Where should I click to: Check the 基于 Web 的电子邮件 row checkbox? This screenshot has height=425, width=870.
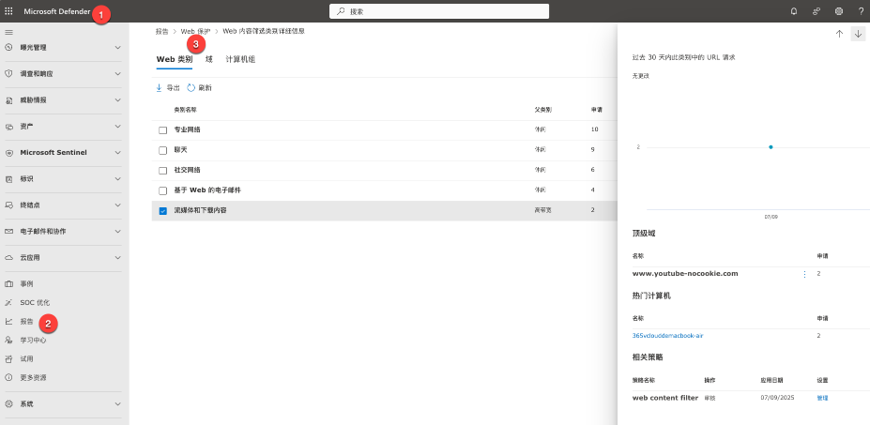click(163, 191)
